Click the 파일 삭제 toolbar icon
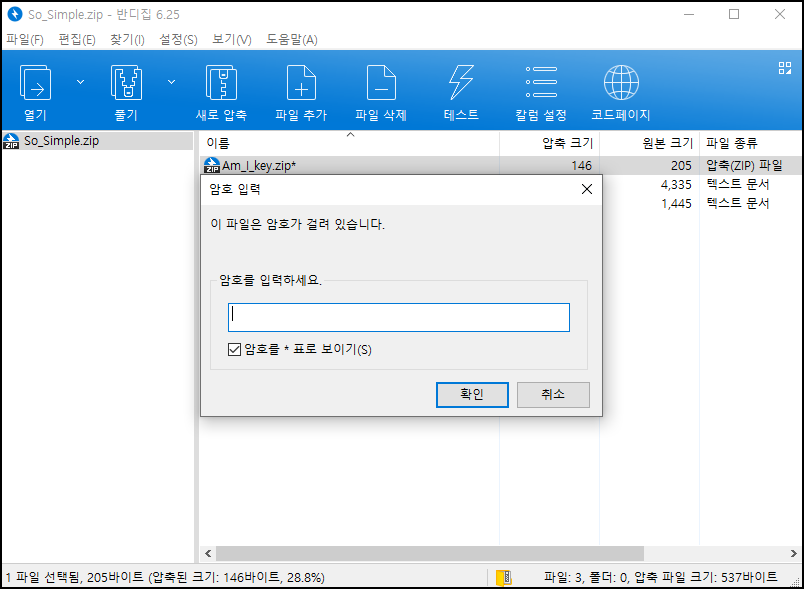The height and width of the screenshot is (589, 804). coord(381,83)
